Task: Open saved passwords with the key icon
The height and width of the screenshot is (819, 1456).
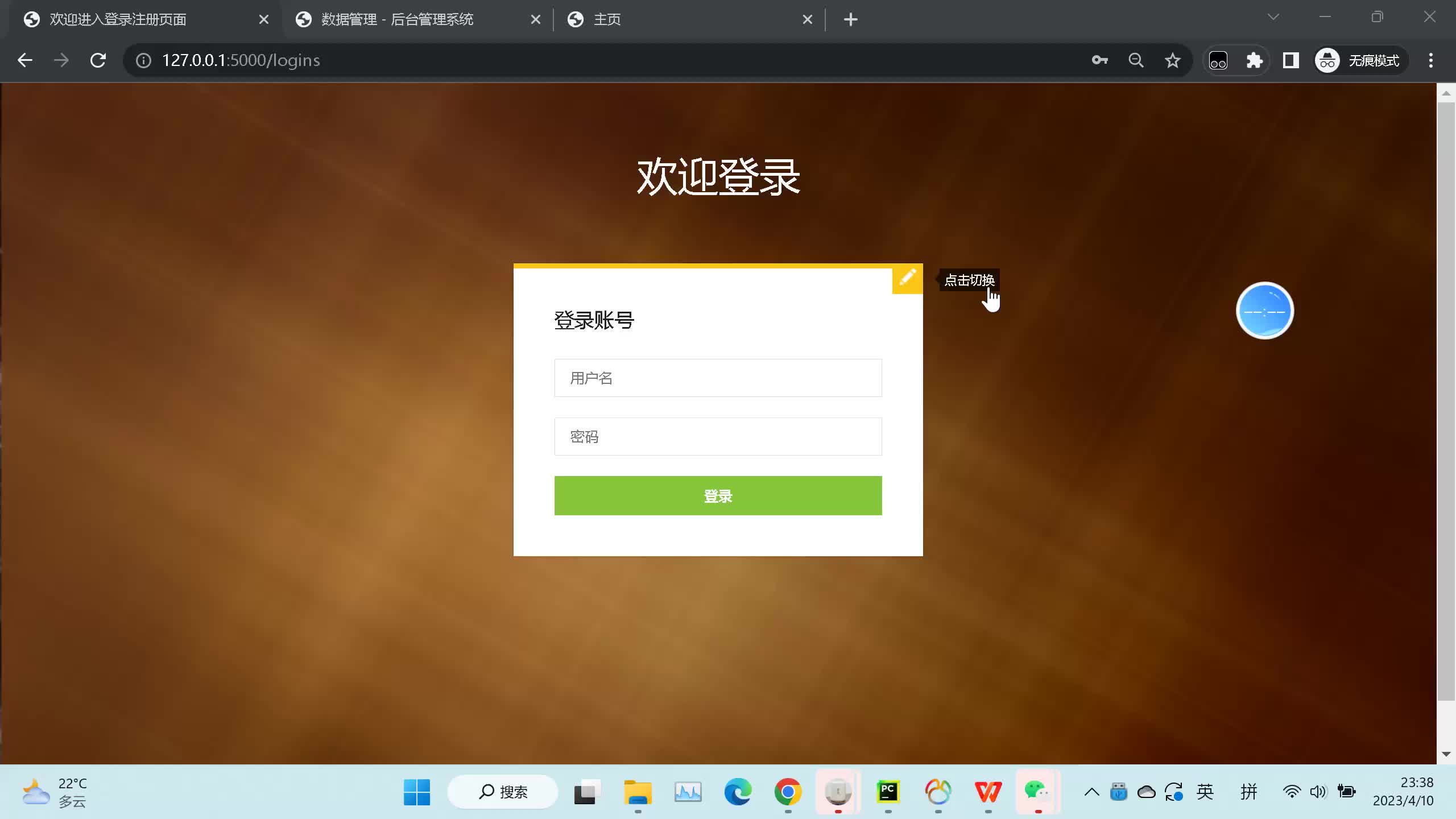Action: [x=1099, y=60]
